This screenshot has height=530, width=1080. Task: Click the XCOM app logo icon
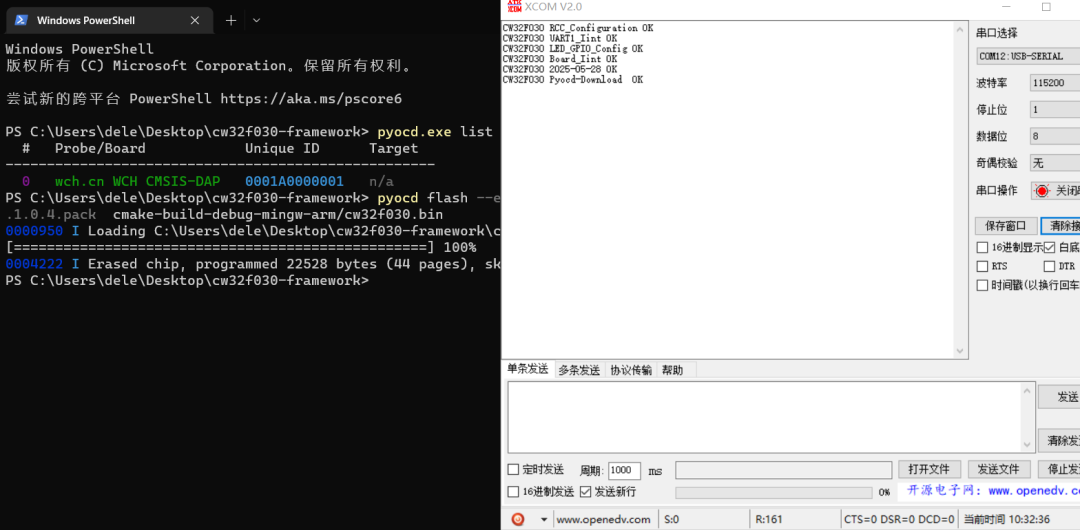coord(514,6)
